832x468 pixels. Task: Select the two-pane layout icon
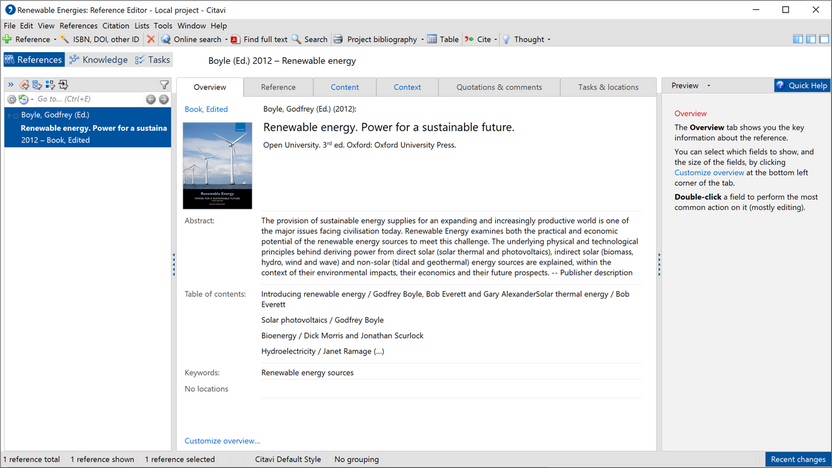click(x=811, y=39)
